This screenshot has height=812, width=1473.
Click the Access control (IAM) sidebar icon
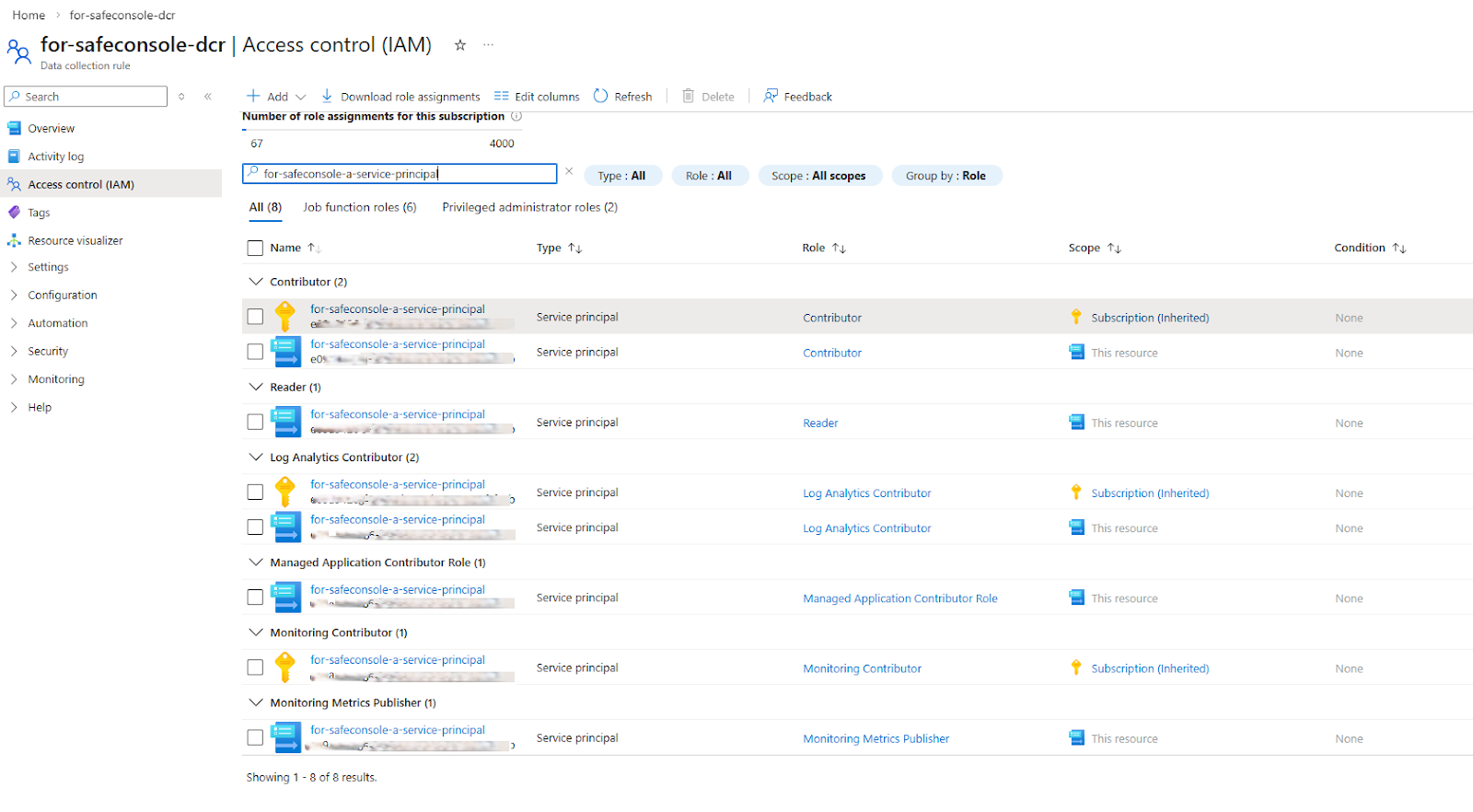pos(14,184)
